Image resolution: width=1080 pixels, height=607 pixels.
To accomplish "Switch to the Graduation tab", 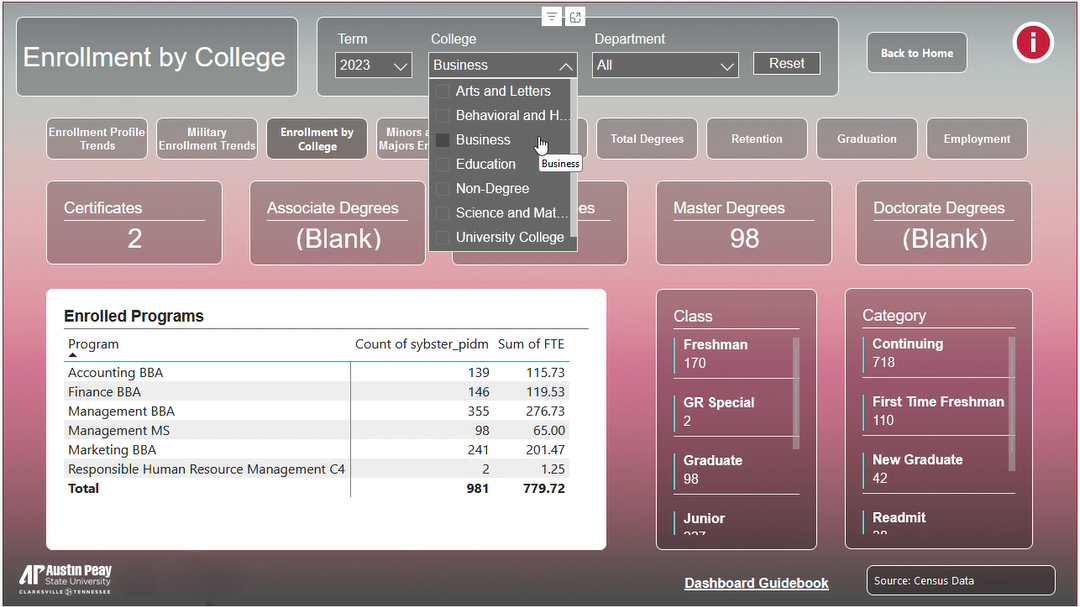I will tap(866, 138).
